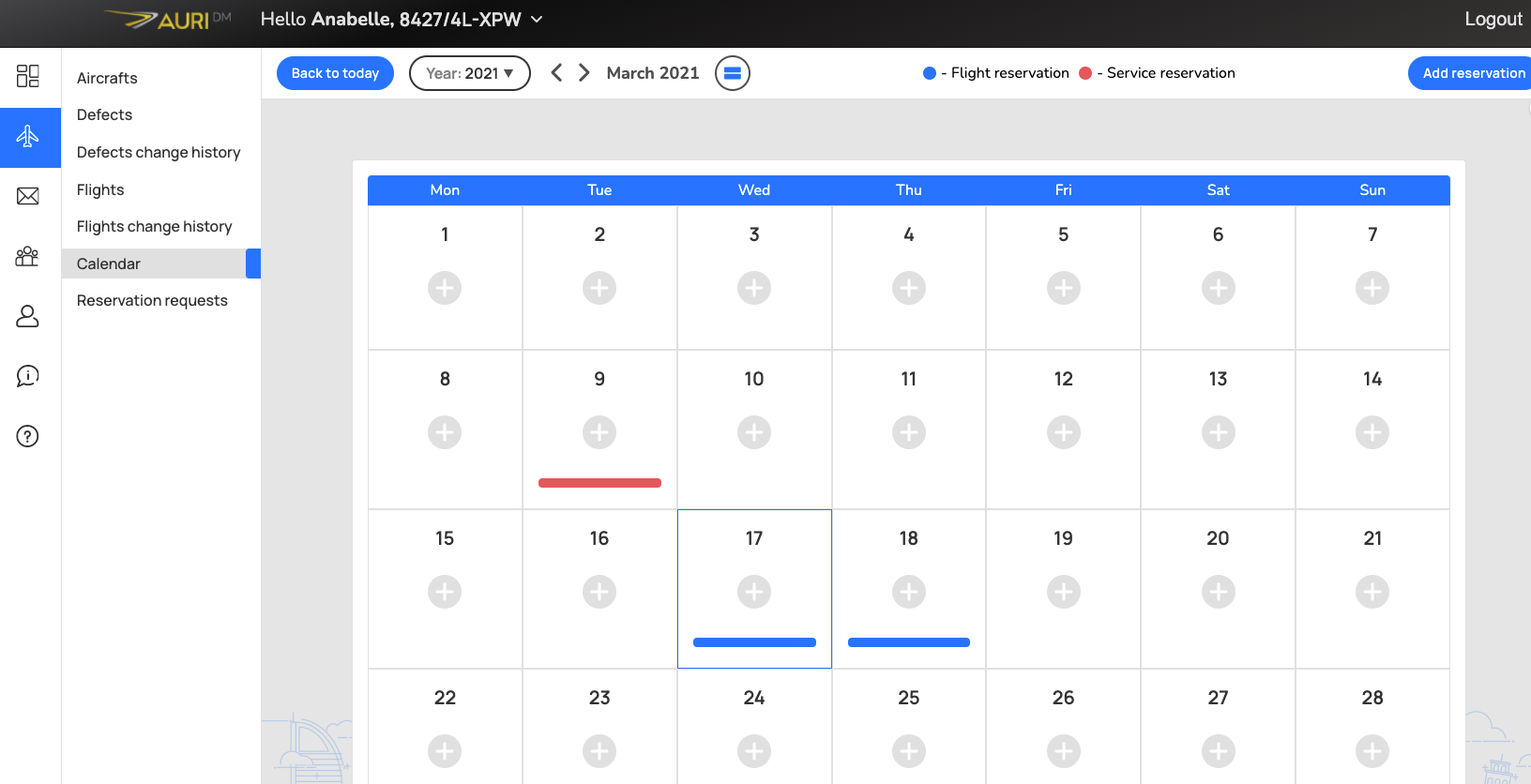Open blue flight reservation bar on March 18

tap(909, 642)
